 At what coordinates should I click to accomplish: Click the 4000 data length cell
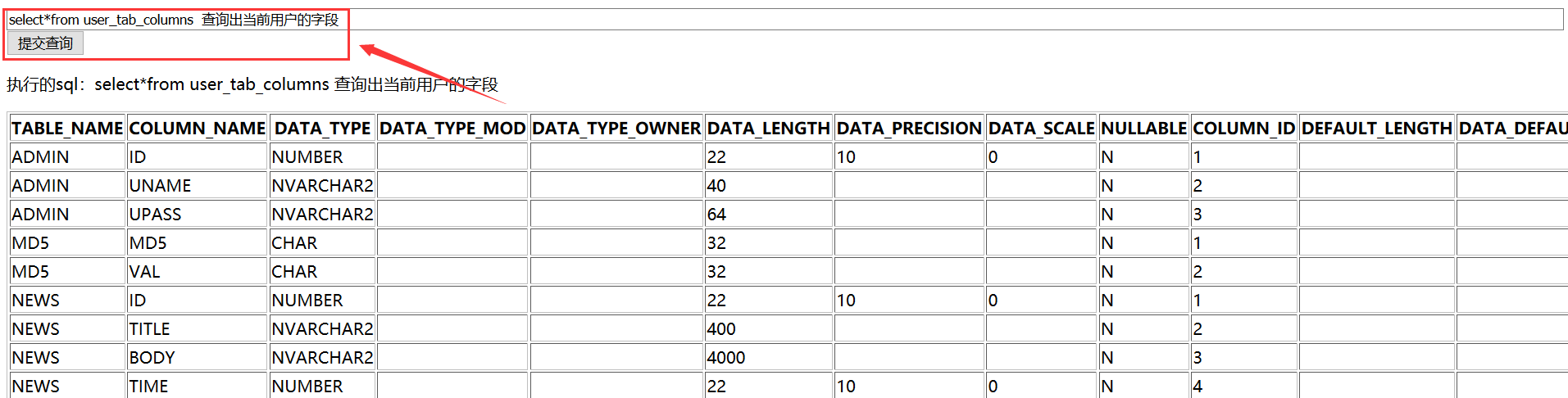coord(768,358)
